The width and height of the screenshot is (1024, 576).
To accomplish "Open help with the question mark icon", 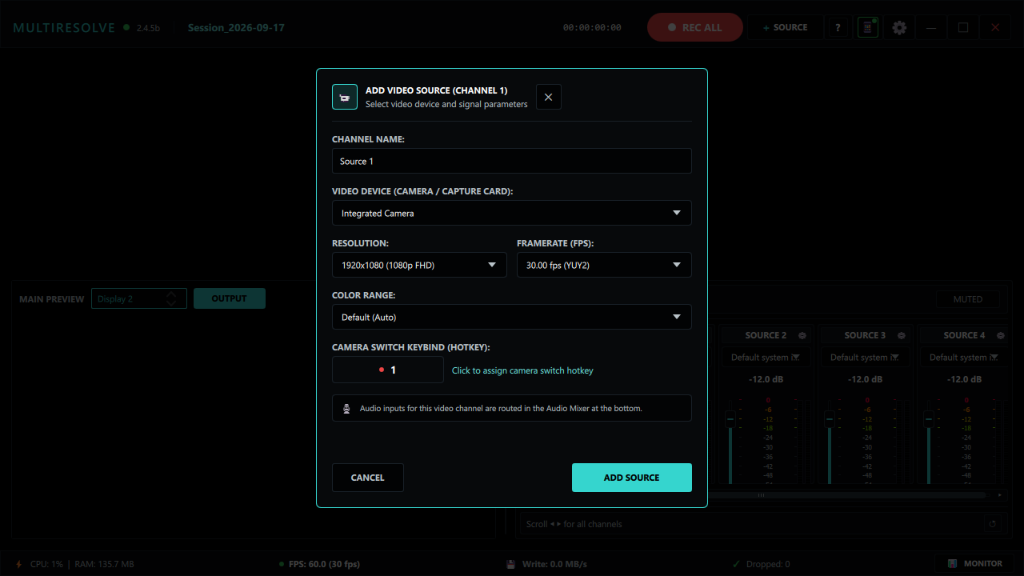I will (x=838, y=27).
